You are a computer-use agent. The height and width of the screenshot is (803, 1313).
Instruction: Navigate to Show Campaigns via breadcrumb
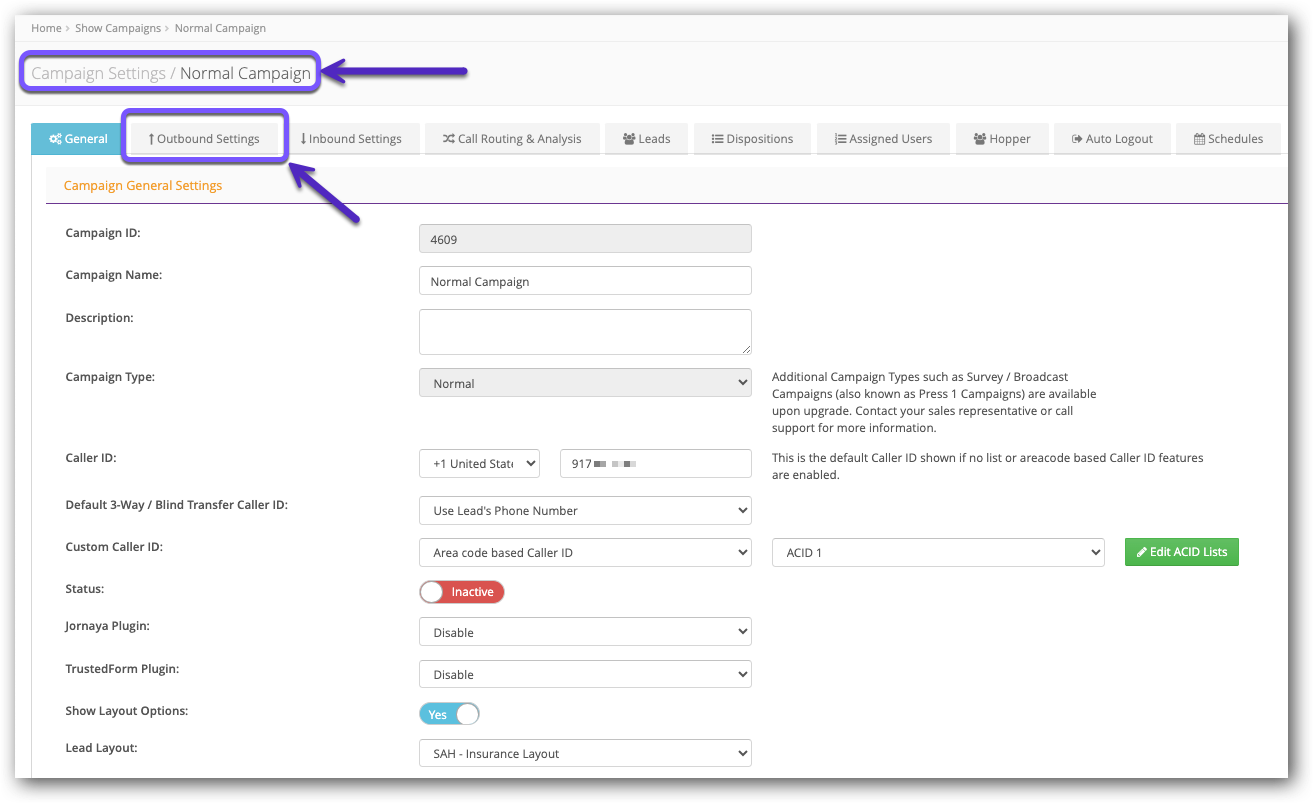tap(118, 28)
